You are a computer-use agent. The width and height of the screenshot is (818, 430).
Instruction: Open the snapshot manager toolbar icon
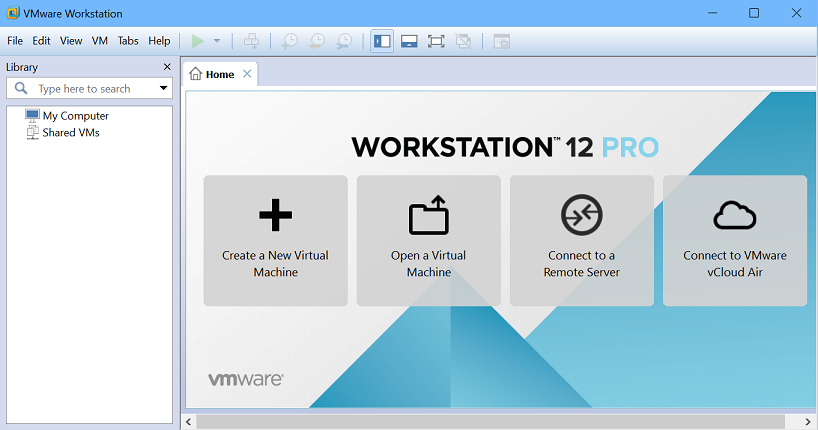(x=343, y=41)
